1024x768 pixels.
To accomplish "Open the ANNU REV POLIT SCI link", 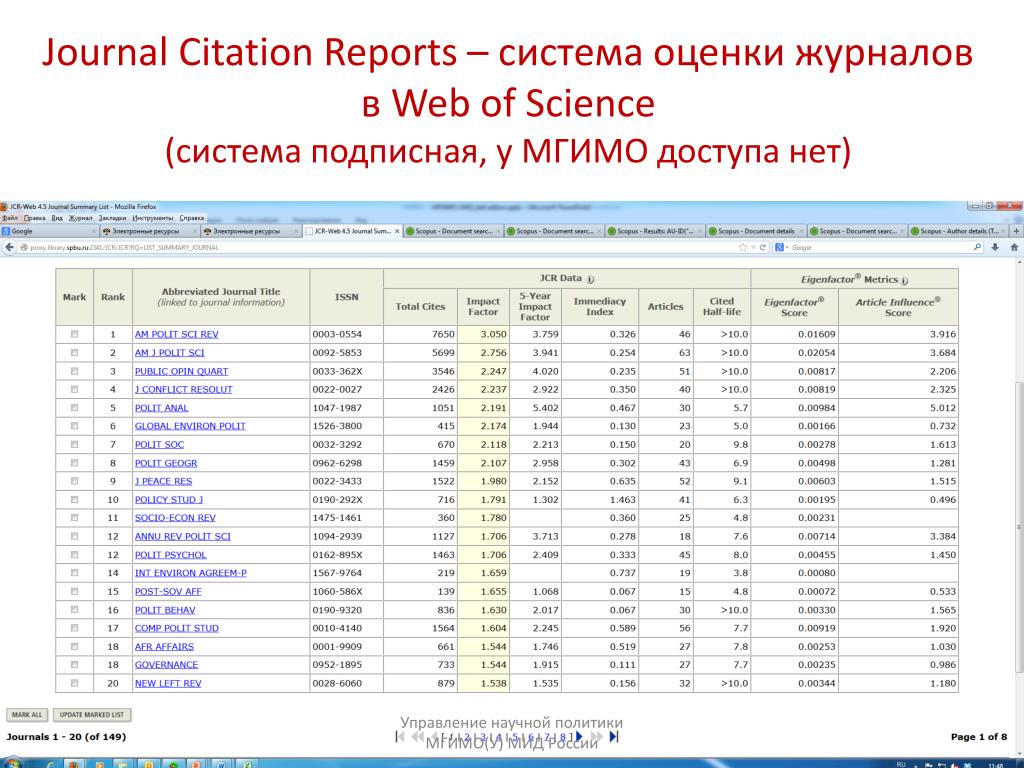I will coord(183,536).
